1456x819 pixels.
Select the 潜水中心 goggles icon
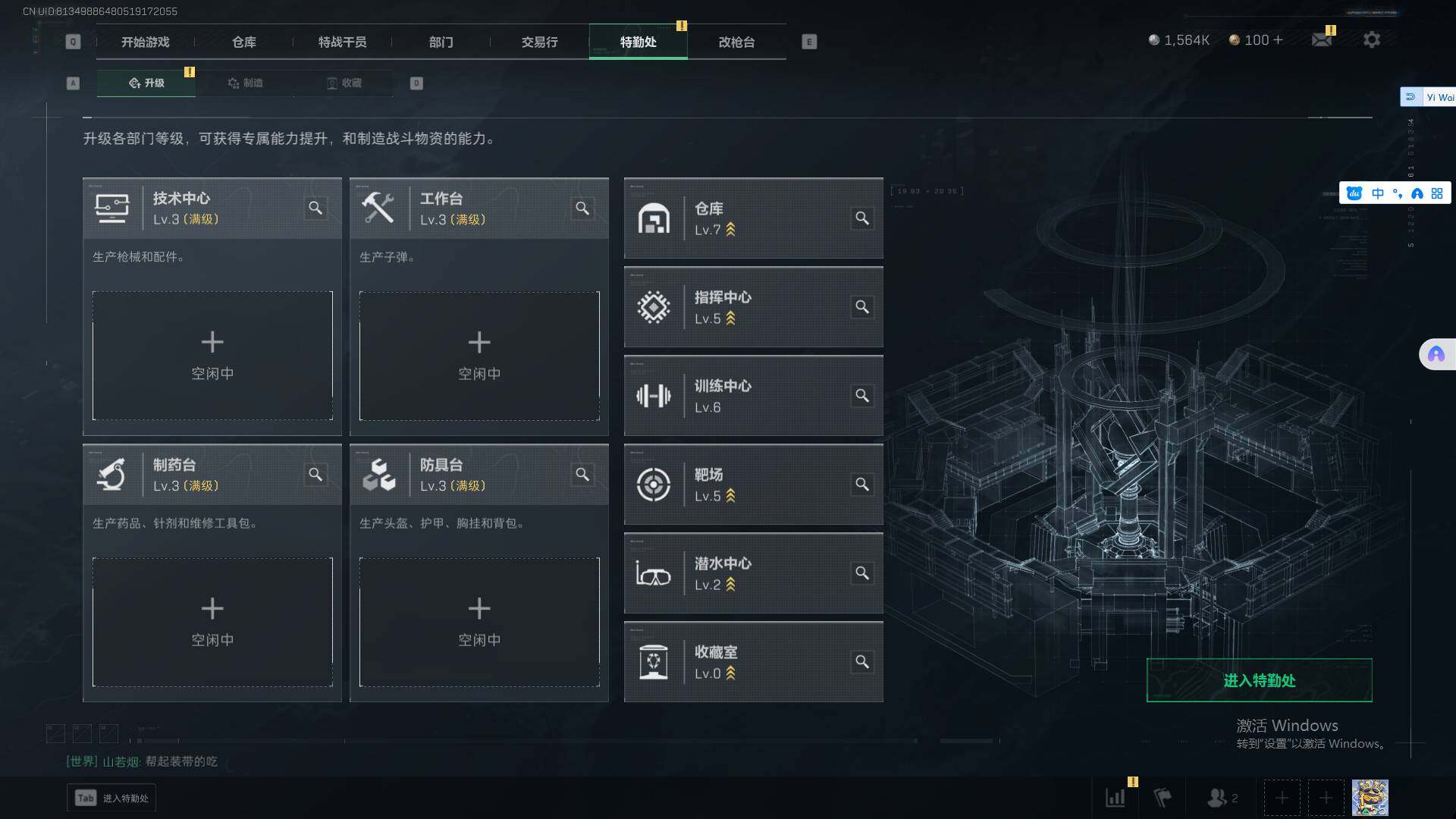point(653,574)
